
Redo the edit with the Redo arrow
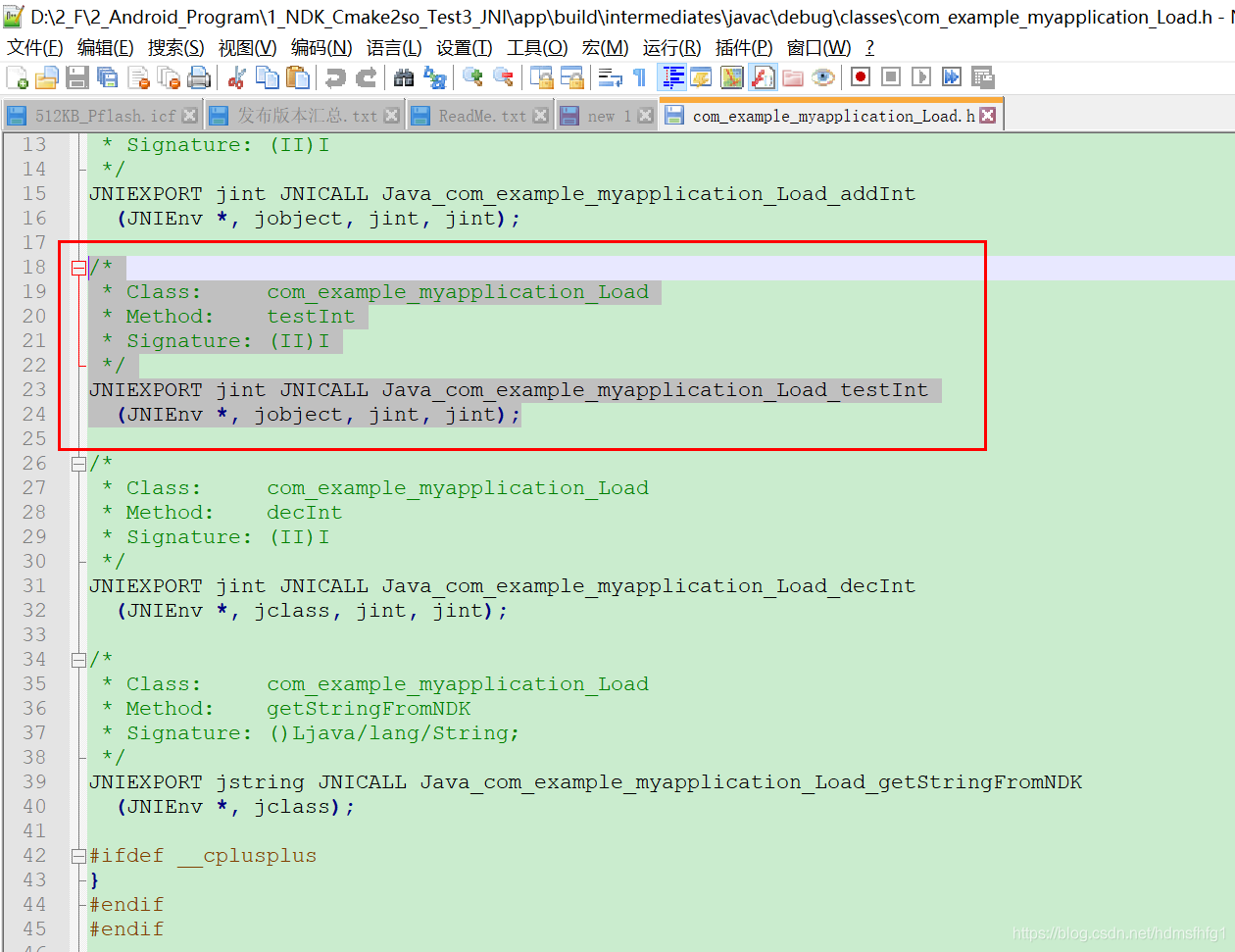[x=366, y=77]
